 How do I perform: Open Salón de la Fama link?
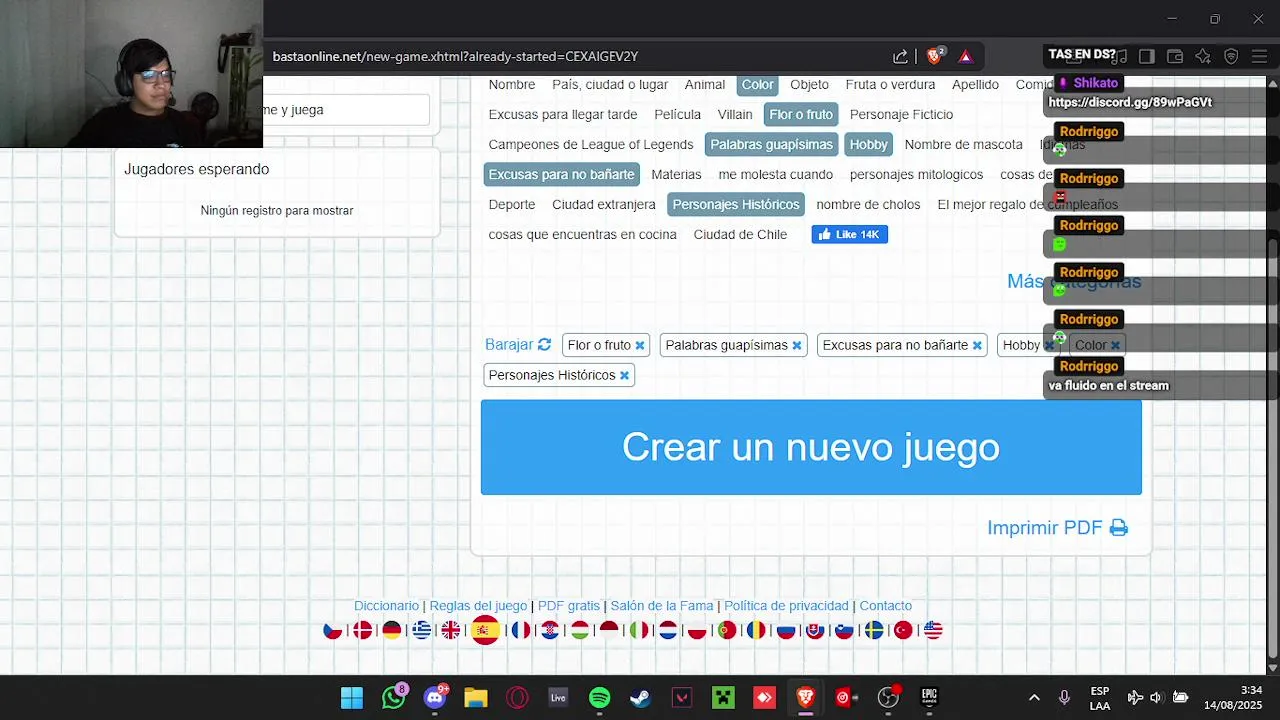(662, 606)
